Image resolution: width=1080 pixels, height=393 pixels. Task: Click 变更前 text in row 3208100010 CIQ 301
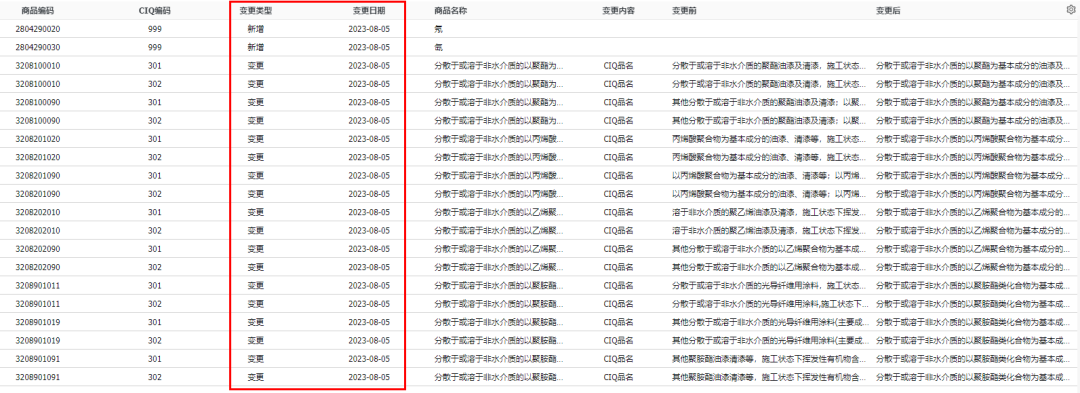tap(768, 66)
